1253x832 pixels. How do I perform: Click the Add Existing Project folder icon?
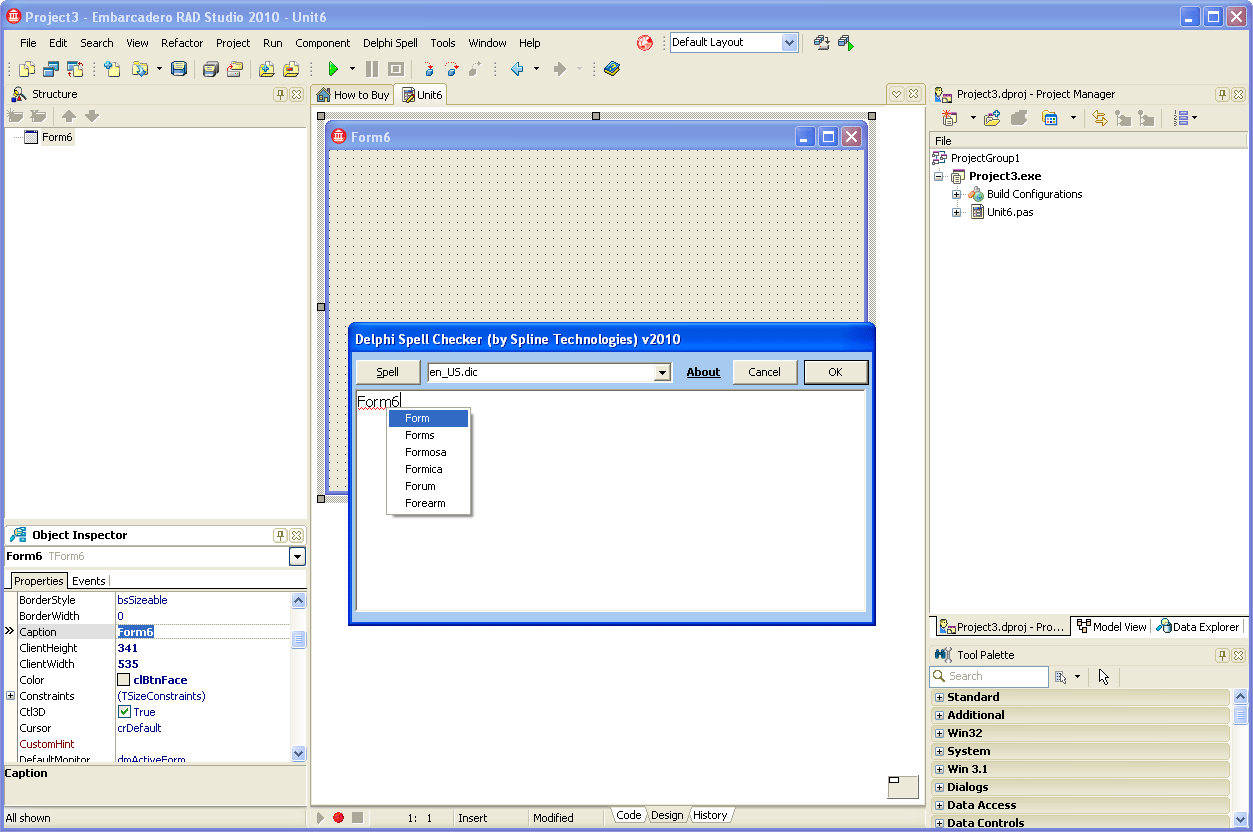point(992,118)
